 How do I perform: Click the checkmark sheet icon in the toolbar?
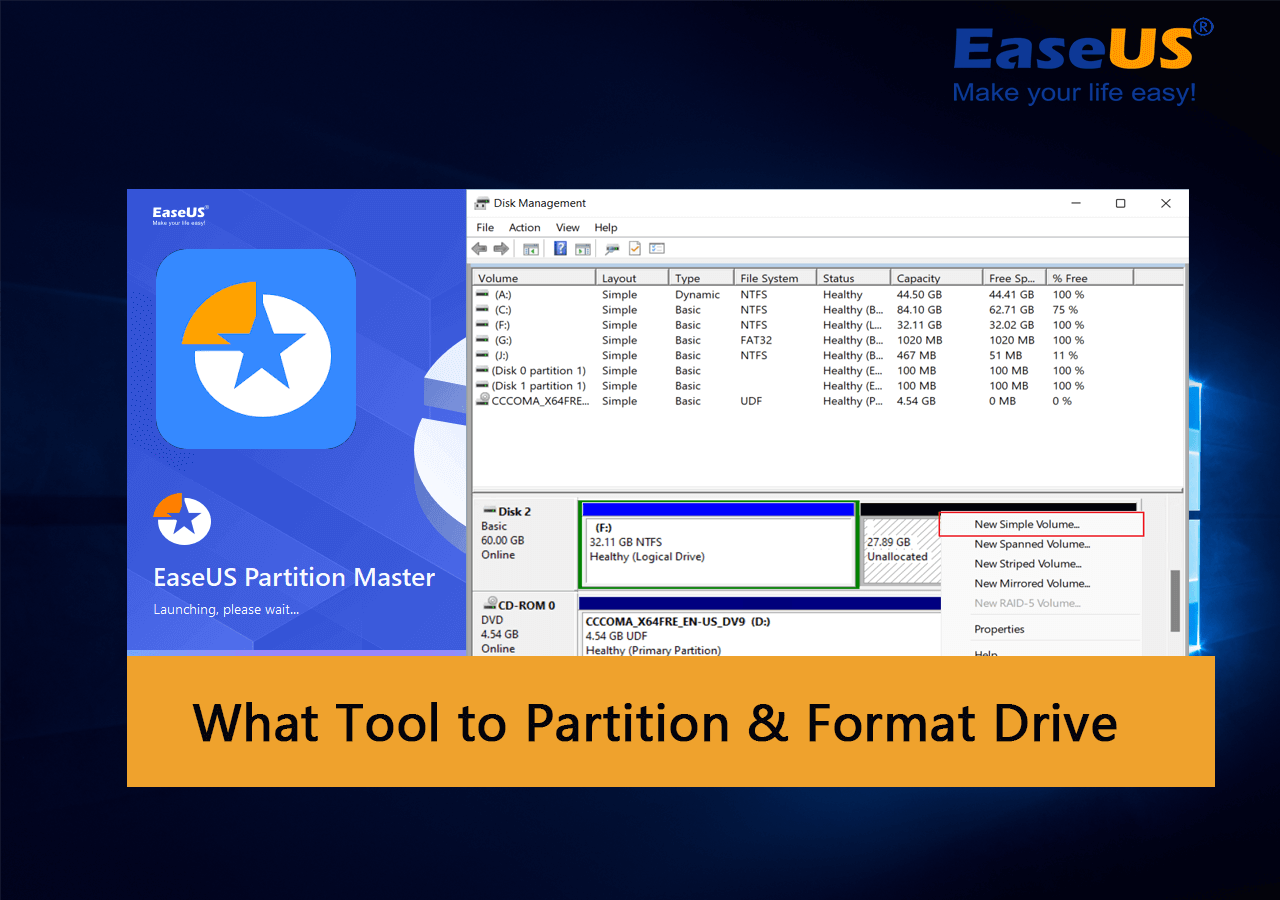coord(635,248)
